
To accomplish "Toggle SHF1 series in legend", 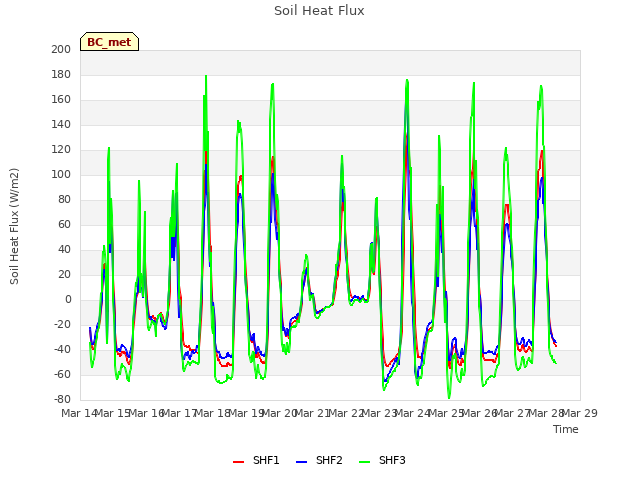I will (256, 460).
